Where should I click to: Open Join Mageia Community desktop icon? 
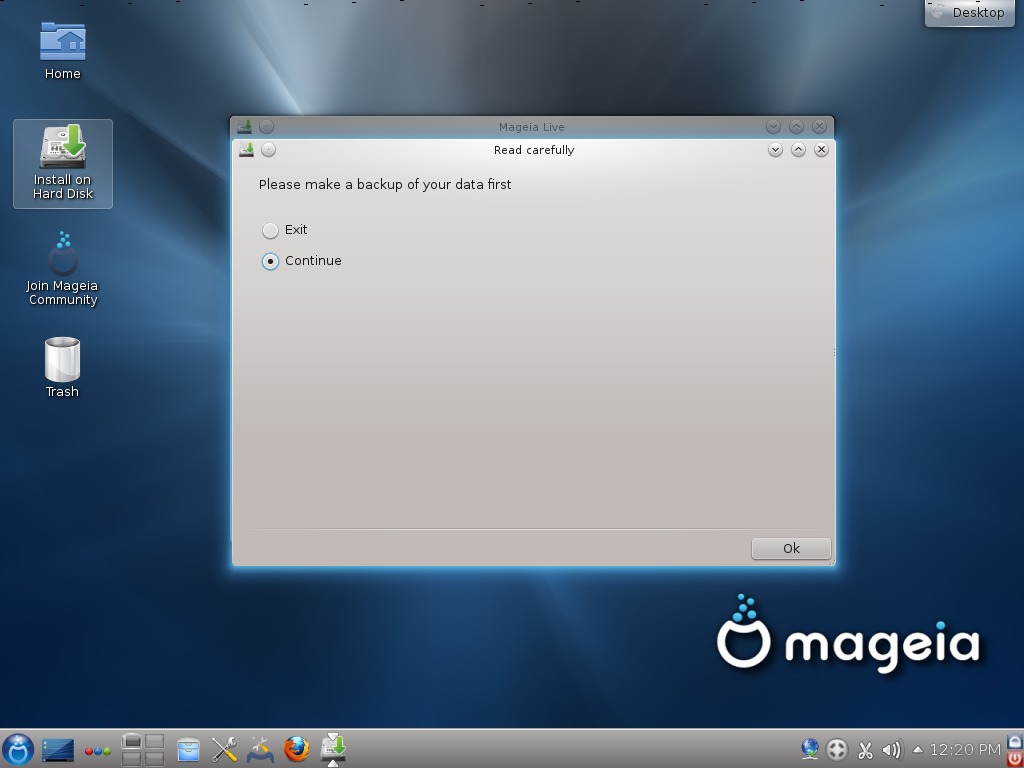(62, 269)
